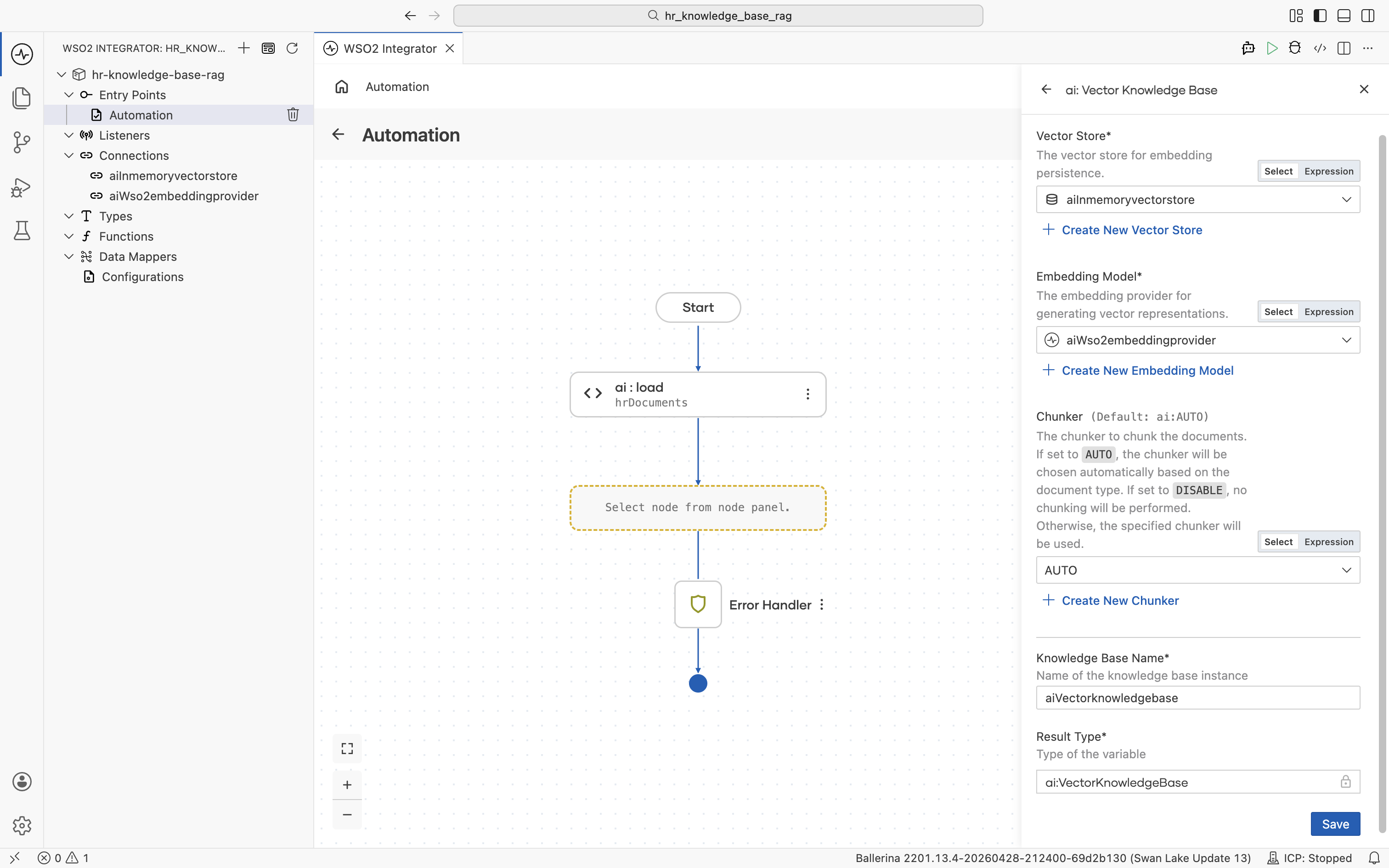Go back using arrow beside Automation title

tap(338, 134)
